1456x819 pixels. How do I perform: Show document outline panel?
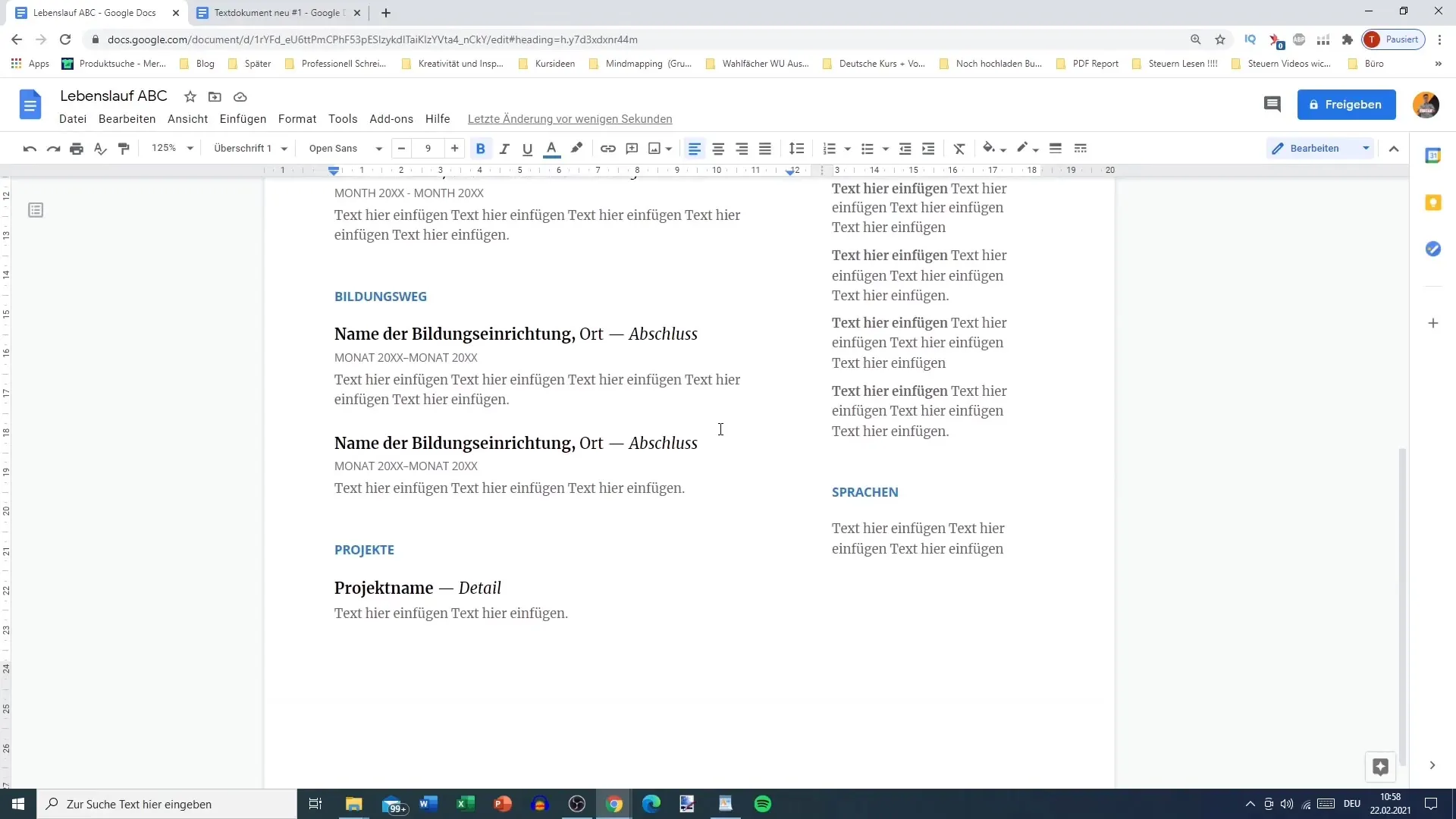36,210
